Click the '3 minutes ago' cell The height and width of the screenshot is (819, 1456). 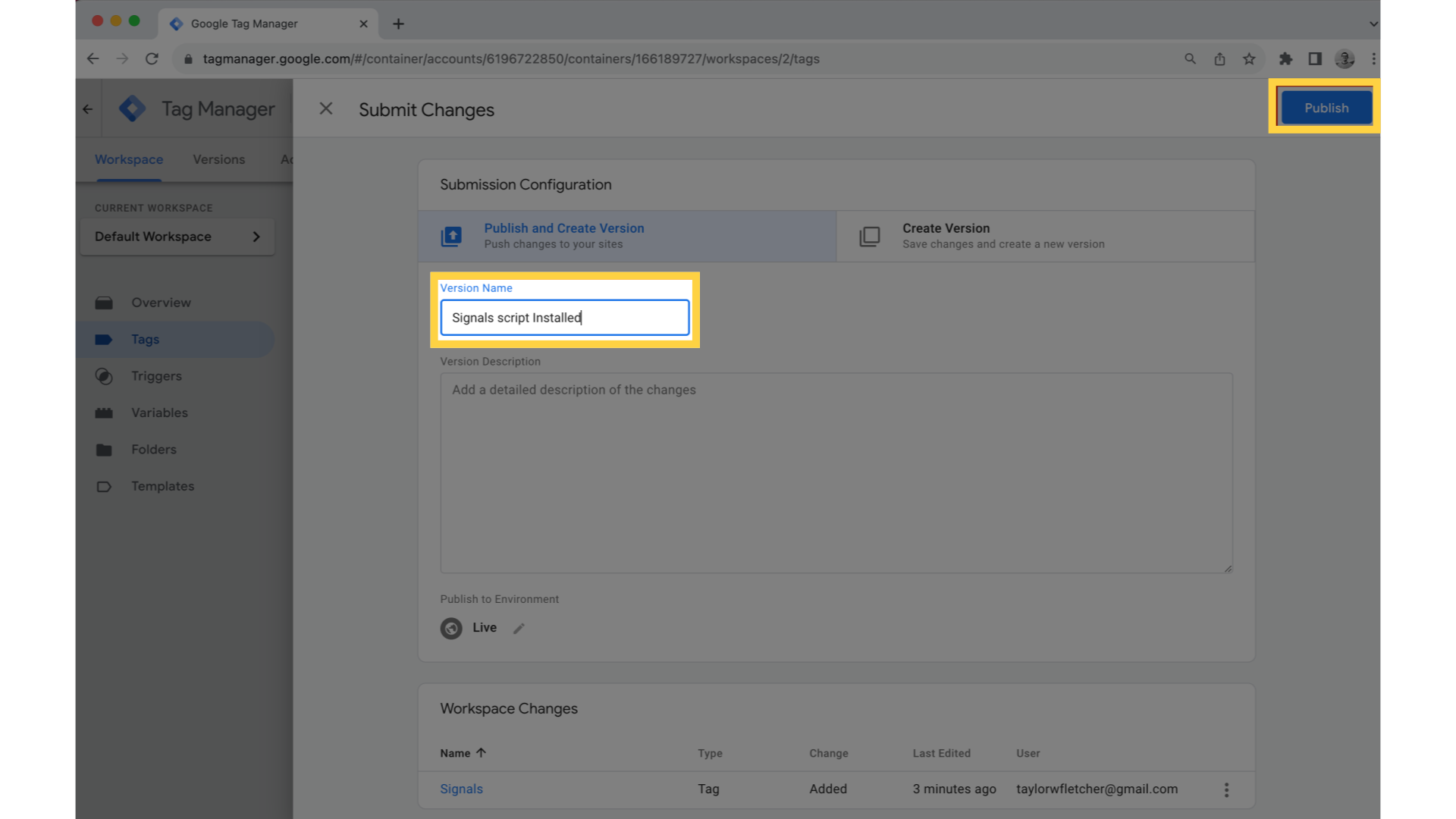coord(954,789)
